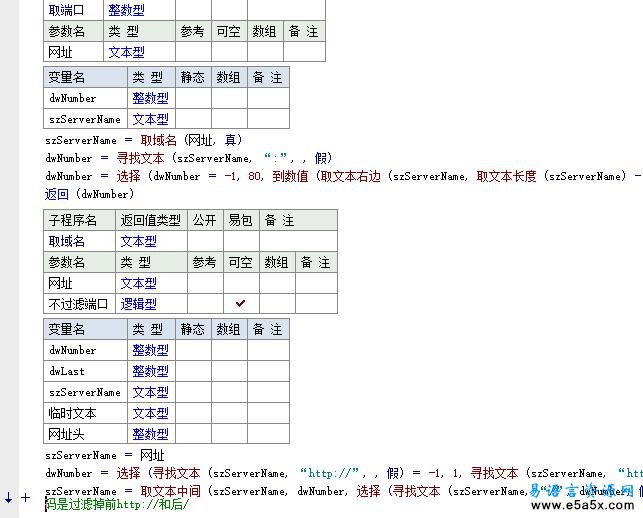Viewport: 643px width, 518px height.
Task: Click the 子程序名 header cell
Action: (x=80, y=220)
